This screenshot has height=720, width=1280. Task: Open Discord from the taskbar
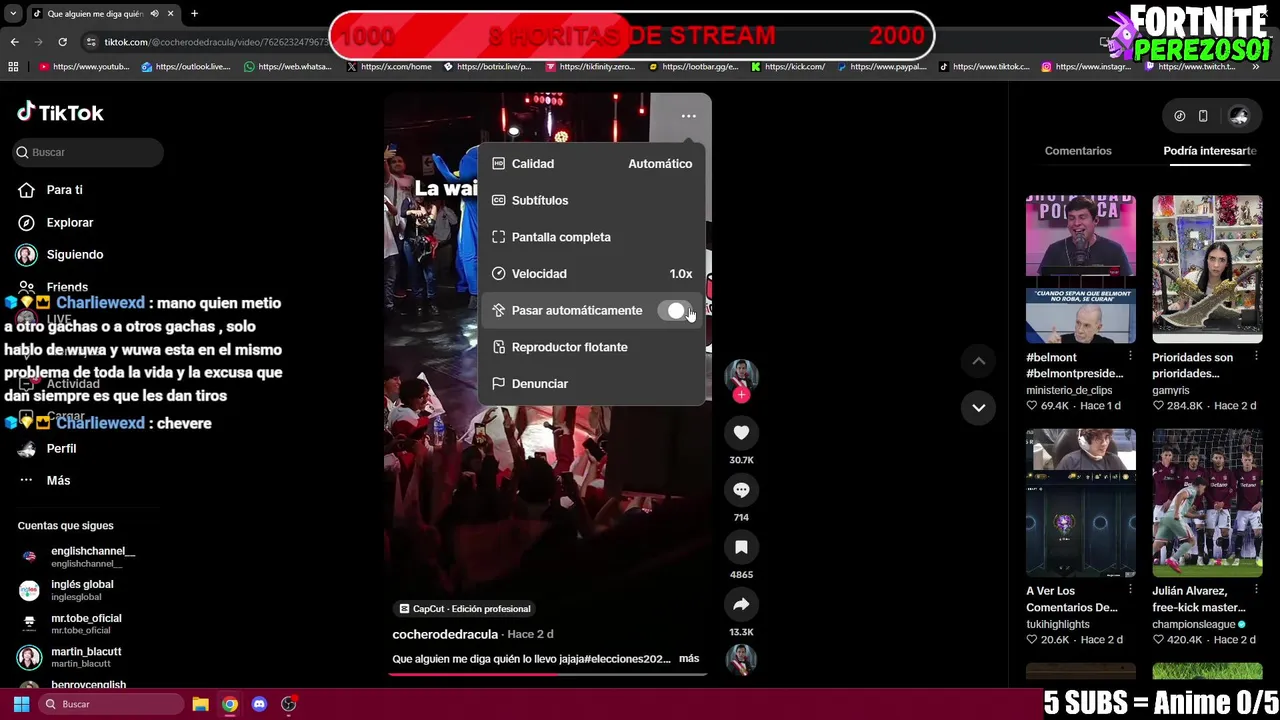click(x=259, y=704)
